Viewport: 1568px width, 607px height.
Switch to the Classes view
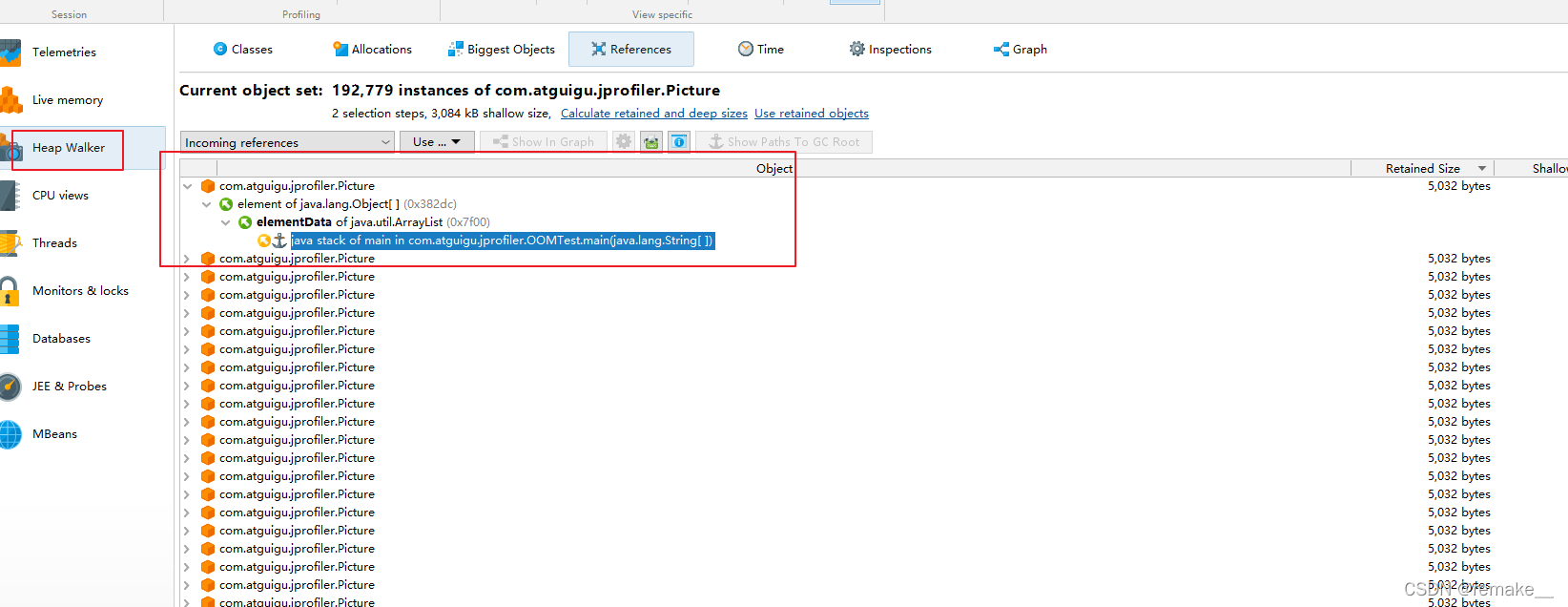pyautogui.click(x=242, y=49)
